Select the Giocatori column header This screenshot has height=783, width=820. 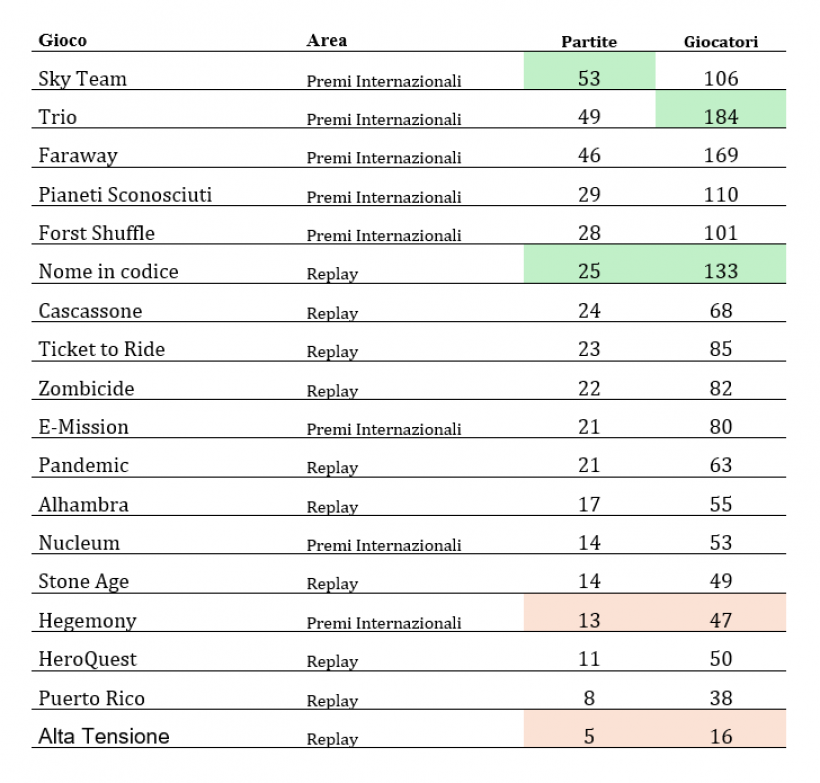(721, 41)
